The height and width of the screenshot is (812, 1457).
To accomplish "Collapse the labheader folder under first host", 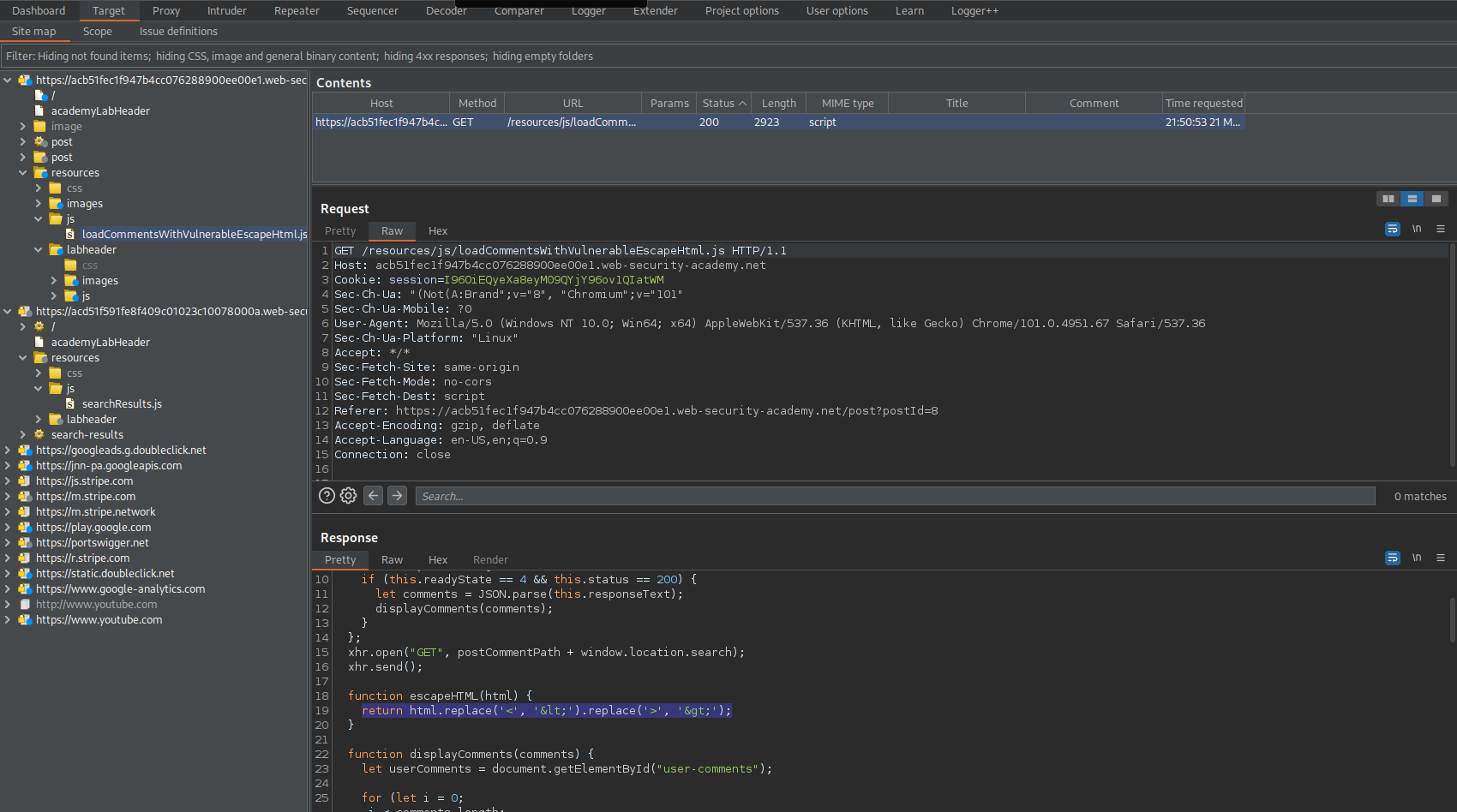I will (39, 249).
